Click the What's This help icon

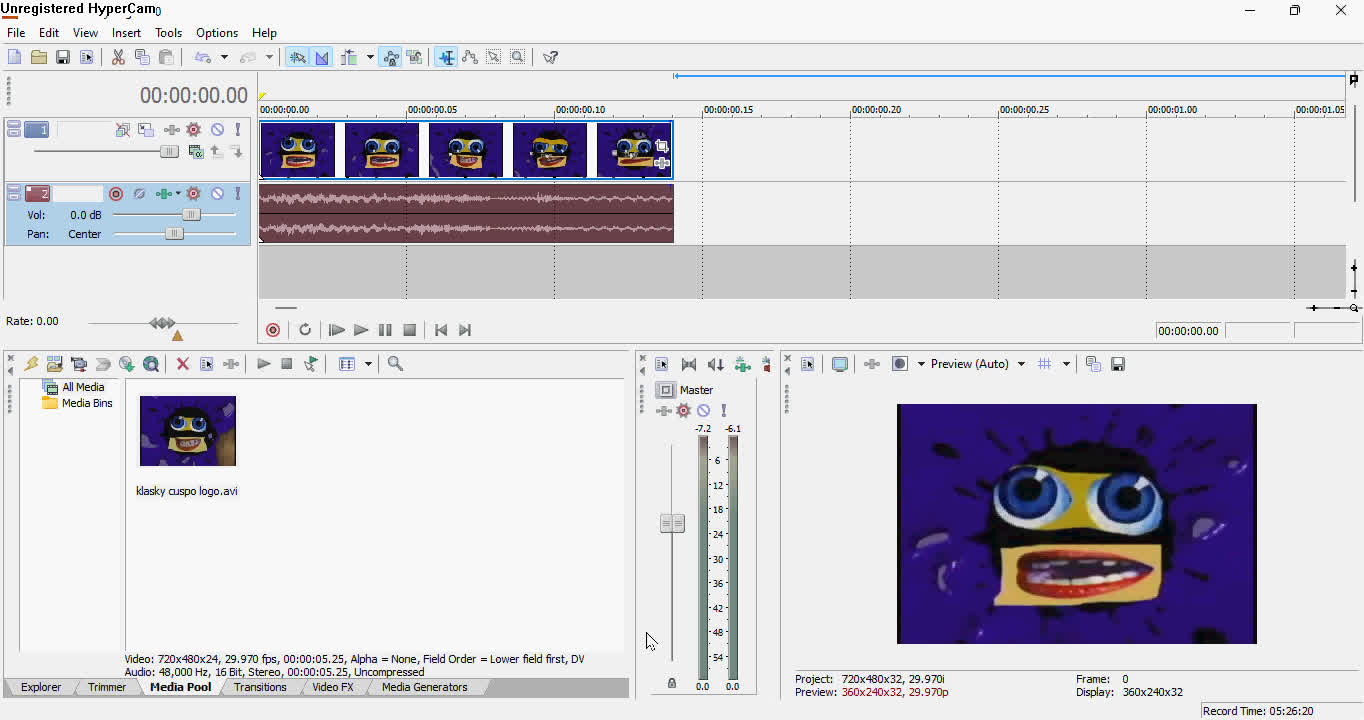(x=550, y=57)
